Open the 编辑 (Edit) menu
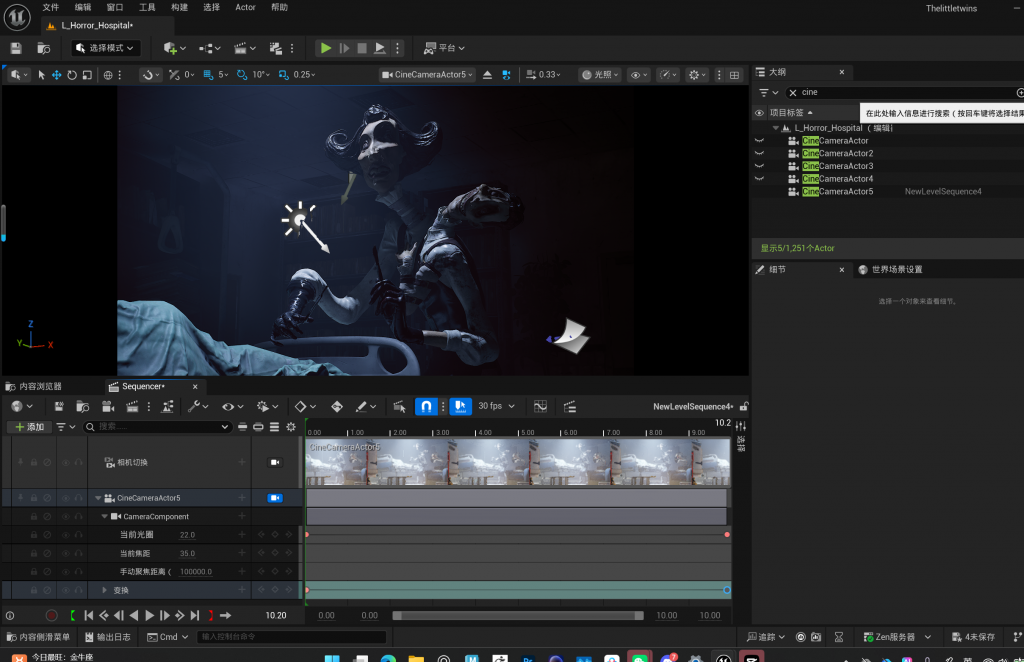Viewport: 1024px width, 662px height. click(x=83, y=7)
